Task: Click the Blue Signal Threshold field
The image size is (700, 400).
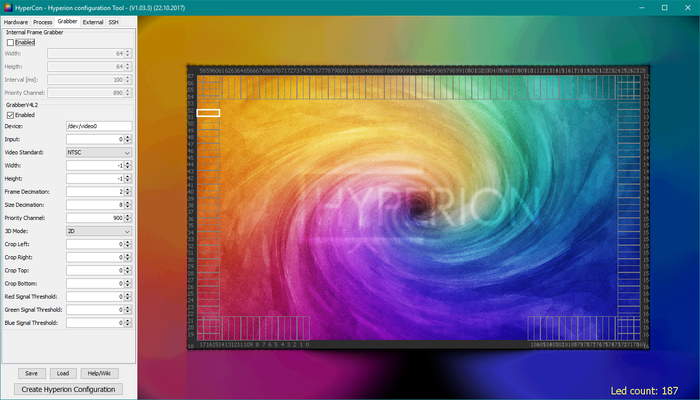Action: click(92, 323)
